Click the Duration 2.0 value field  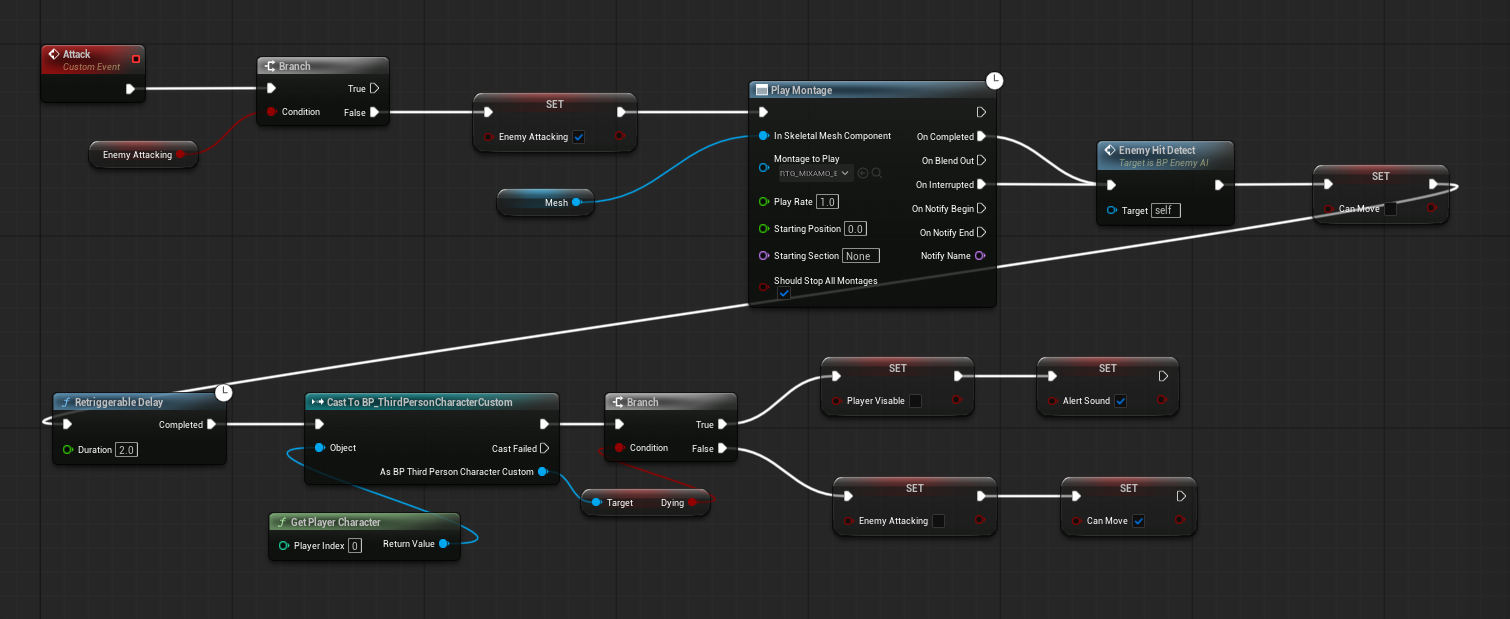click(x=126, y=450)
